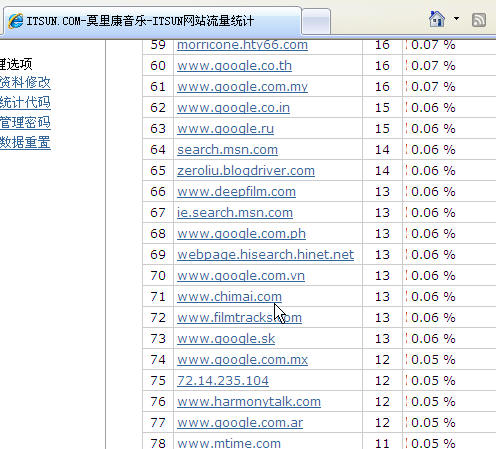This screenshot has width=496, height=449.
Task: Open a new blank tab
Action: point(316,22)
